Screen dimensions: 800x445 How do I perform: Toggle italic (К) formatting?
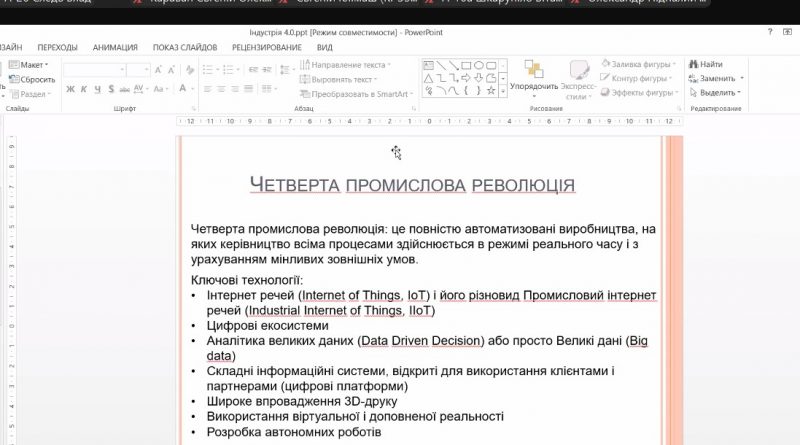[84, 89]
